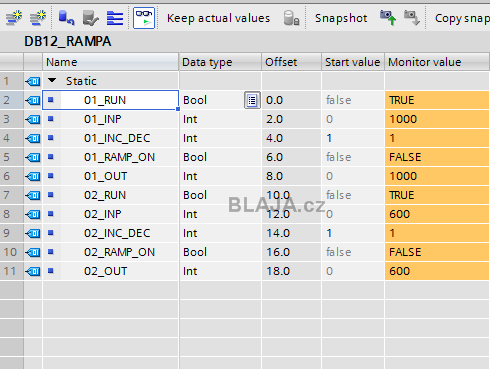Open the data type selector for 01_RUN
Viewport: 490px width, 369px height.
[x=252, y=100]
